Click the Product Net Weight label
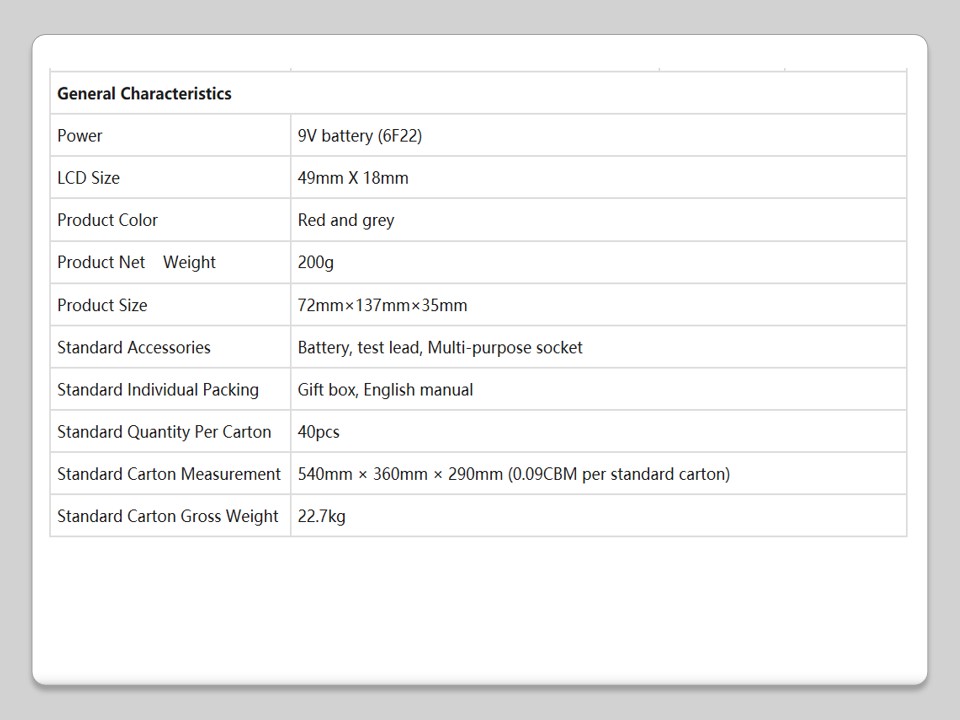The image size is (960, 720). (136, 262)
